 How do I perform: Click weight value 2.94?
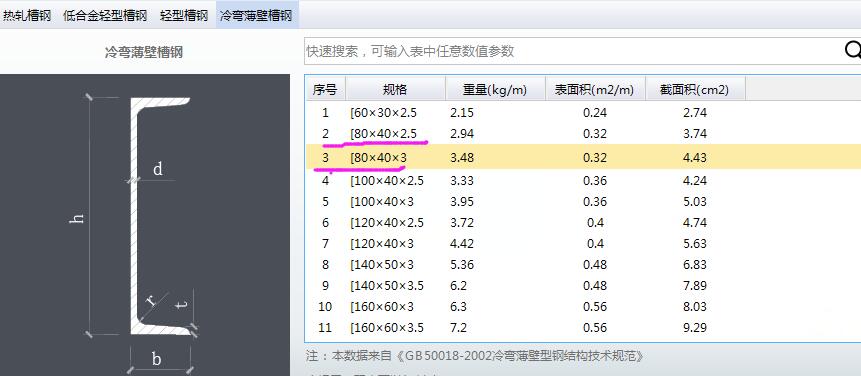pyautogui.click(x=462, y=134)
